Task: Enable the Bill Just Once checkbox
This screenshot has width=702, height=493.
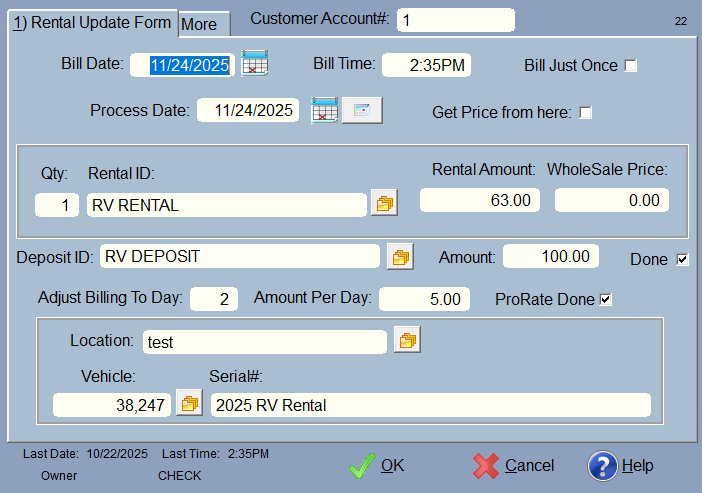Action: click(631, 66)
